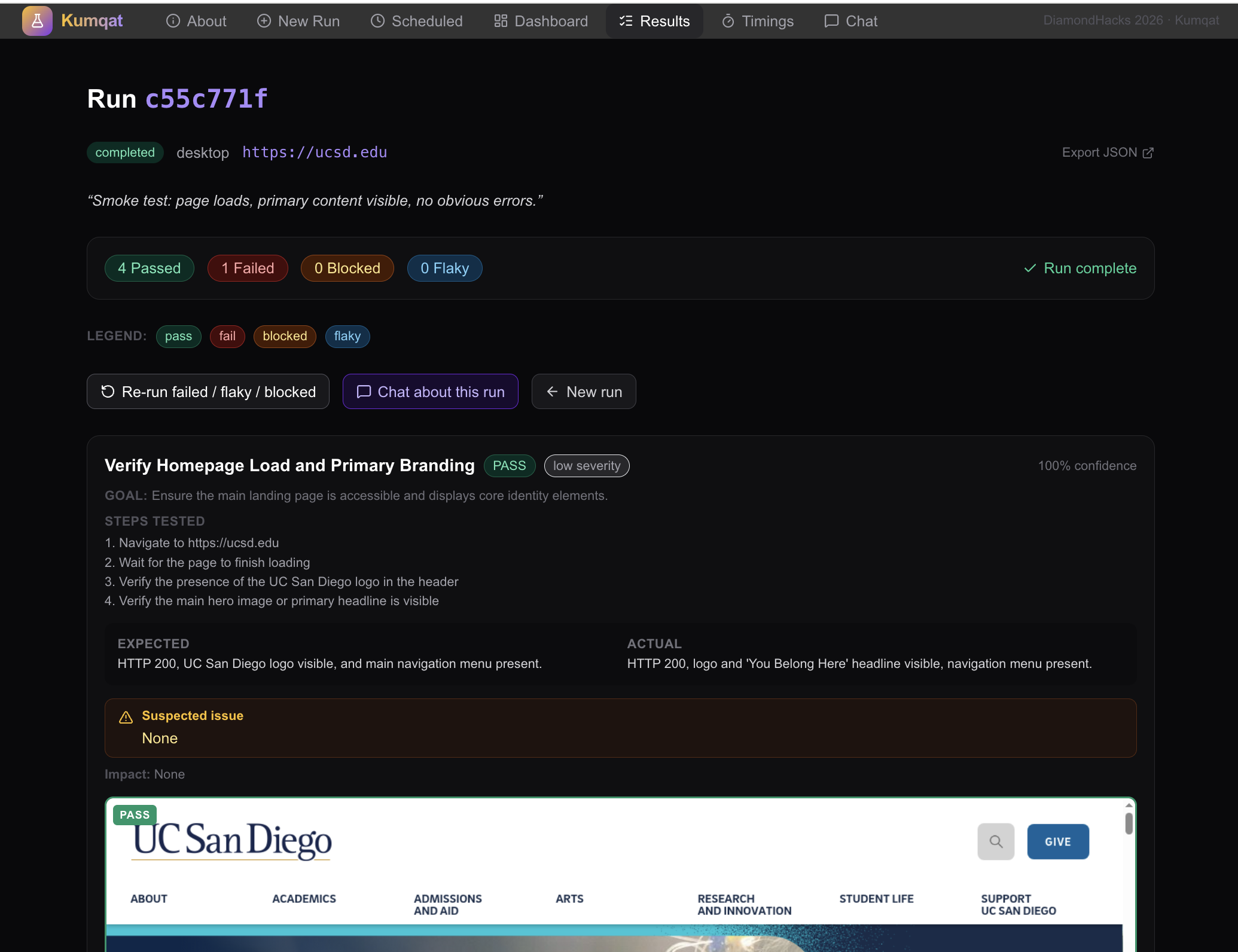Click the Chat speech bubble icon in navbar
The height and width of the screenshot is (952, 1238).
click(831, 21)
